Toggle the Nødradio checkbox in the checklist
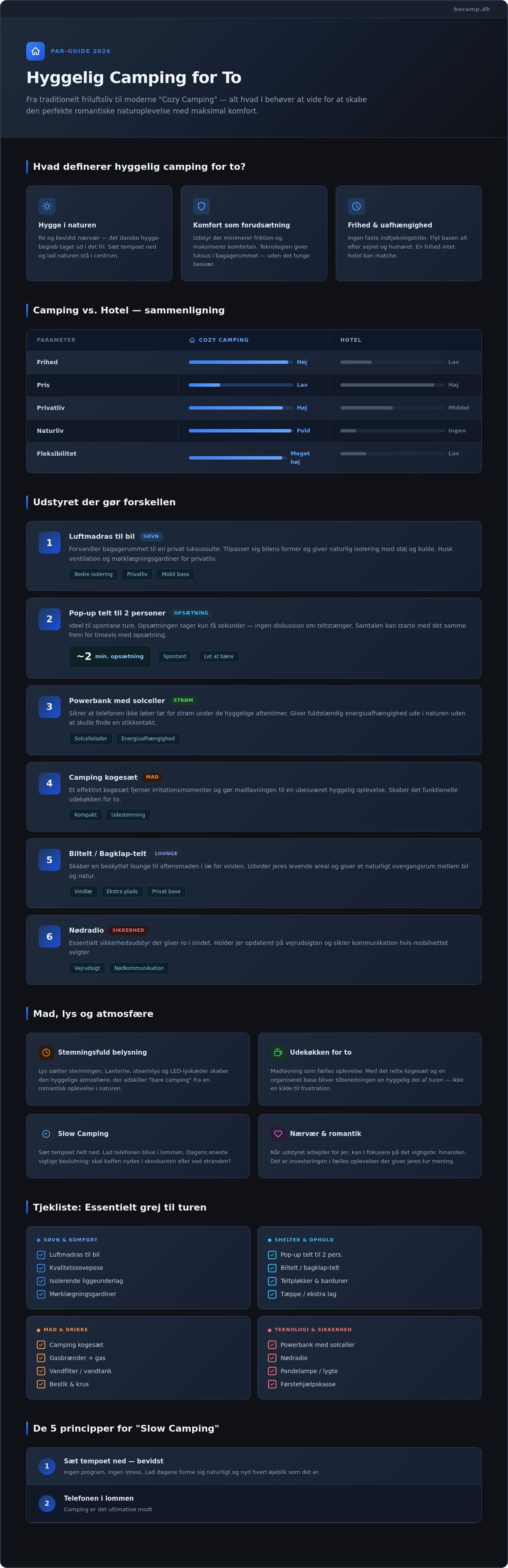Viewport: 508px width, 1568px height. click(272, 1358)
